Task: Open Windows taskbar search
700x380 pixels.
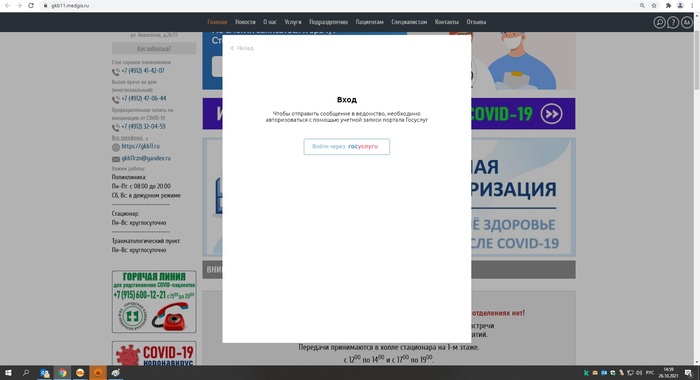Action: [x=26, y=372]
